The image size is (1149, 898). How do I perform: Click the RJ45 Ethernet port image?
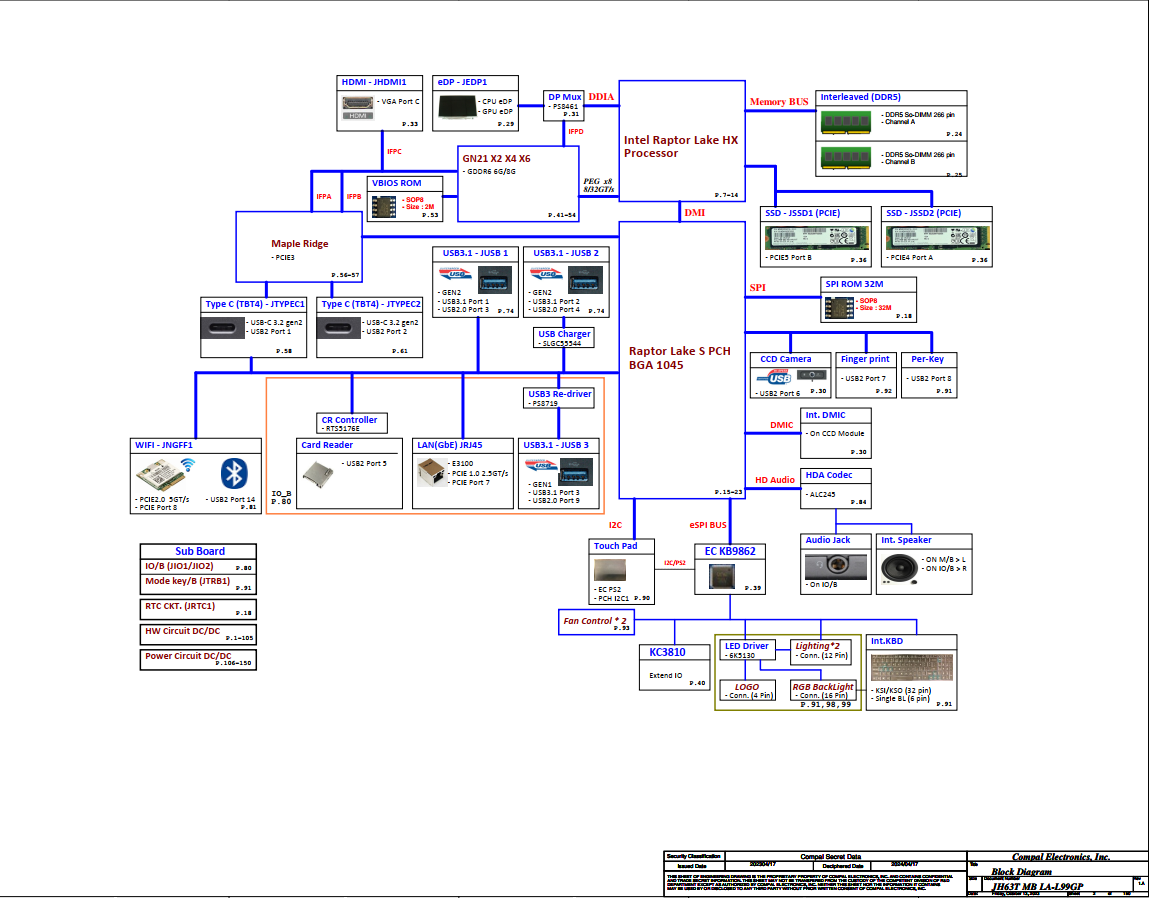click(432, 469)
